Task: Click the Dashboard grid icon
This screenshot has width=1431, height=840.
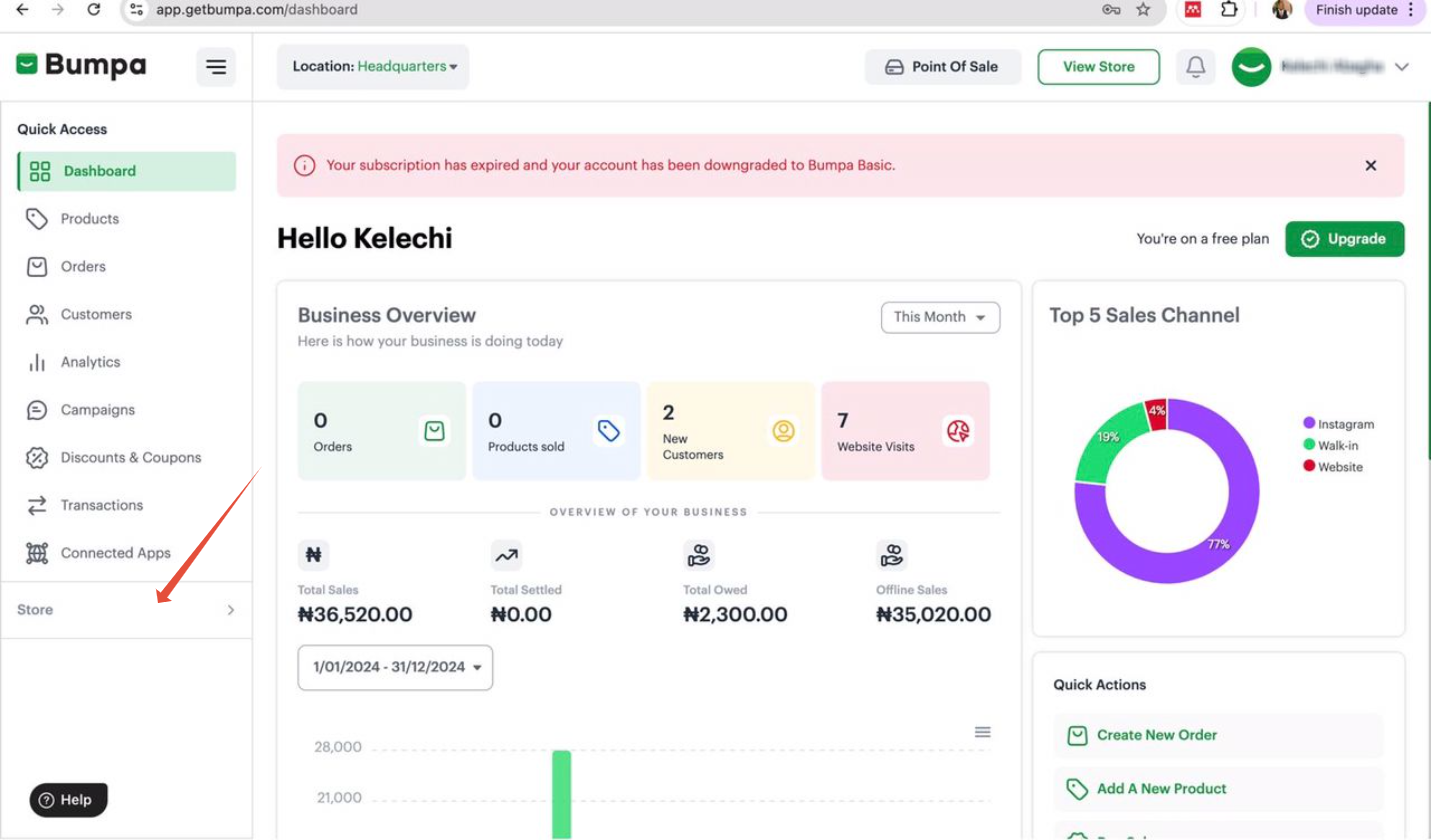Action: [40, 171]
